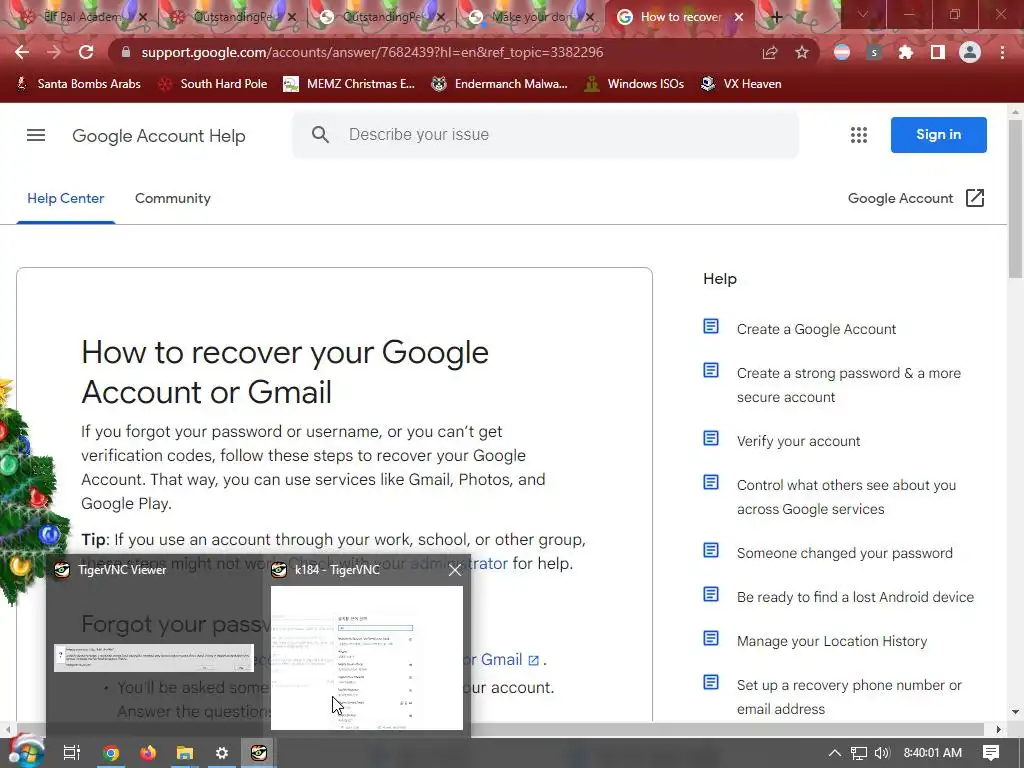Open Manage your Location History article

831,641
